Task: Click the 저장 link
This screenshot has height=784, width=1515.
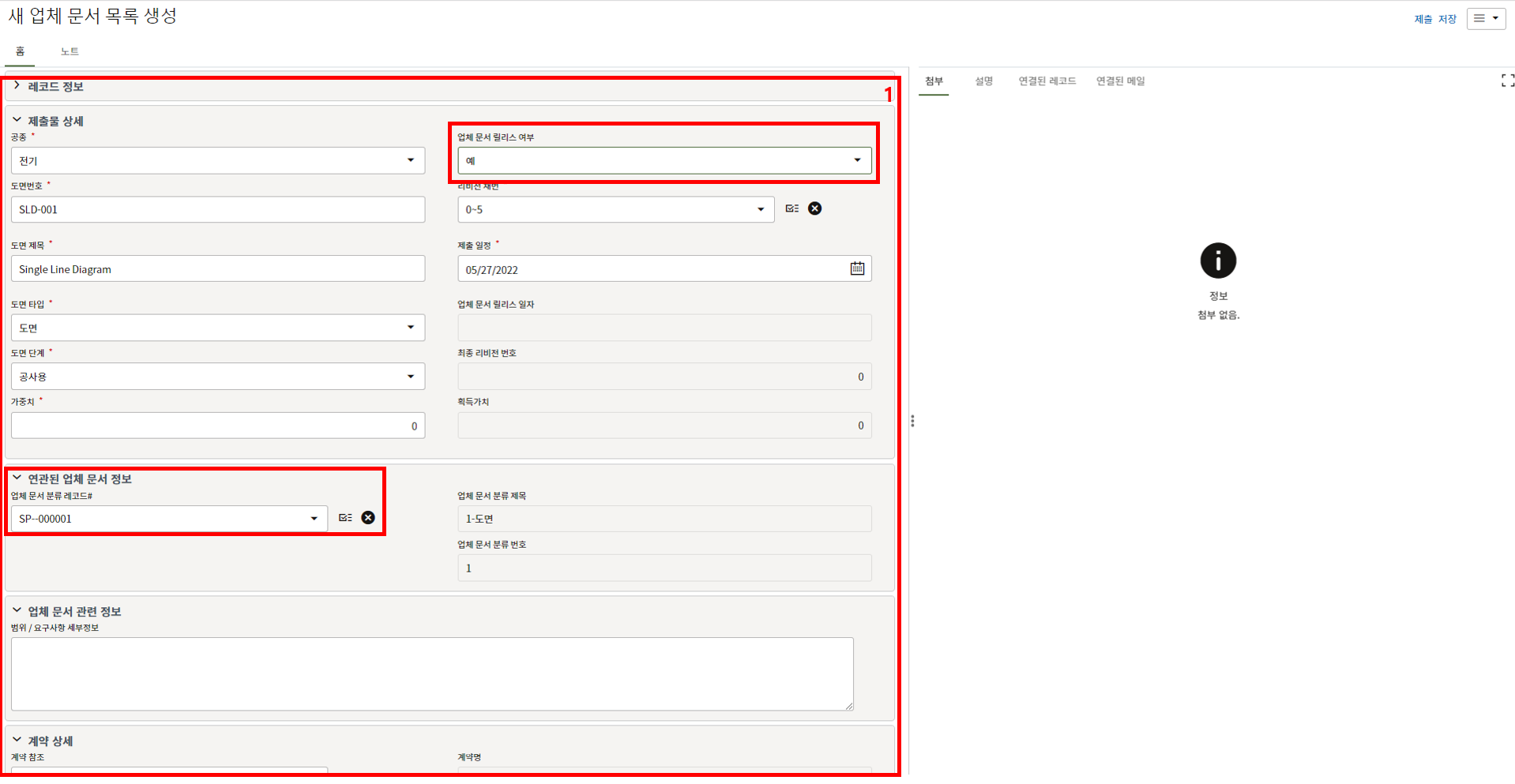Action: pyautogui.click(x=1447, y=19)
